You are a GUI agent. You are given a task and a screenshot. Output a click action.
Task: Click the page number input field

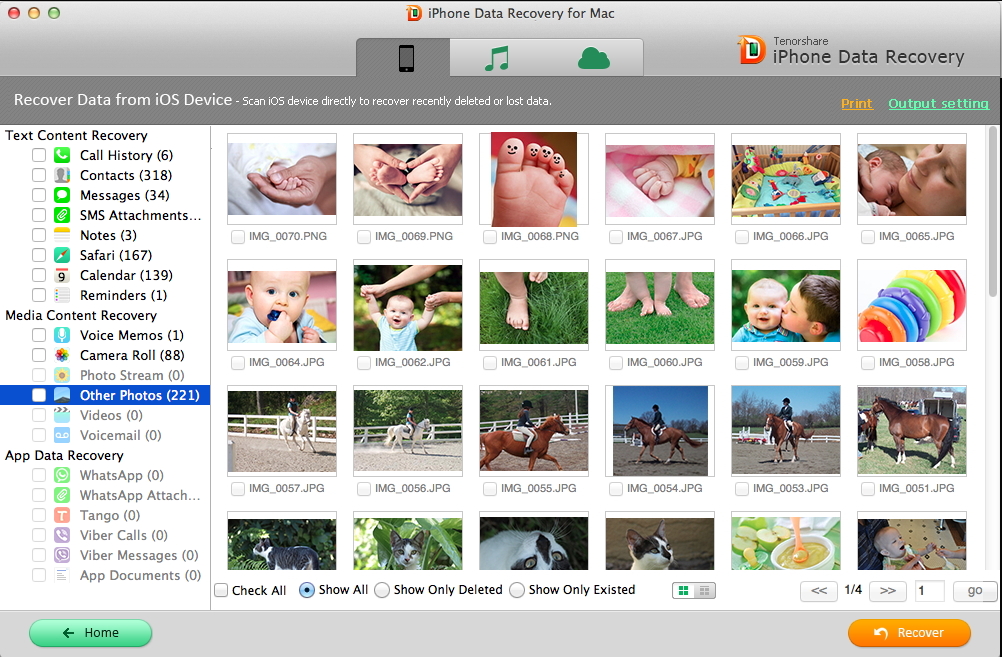tap(929, 591)
